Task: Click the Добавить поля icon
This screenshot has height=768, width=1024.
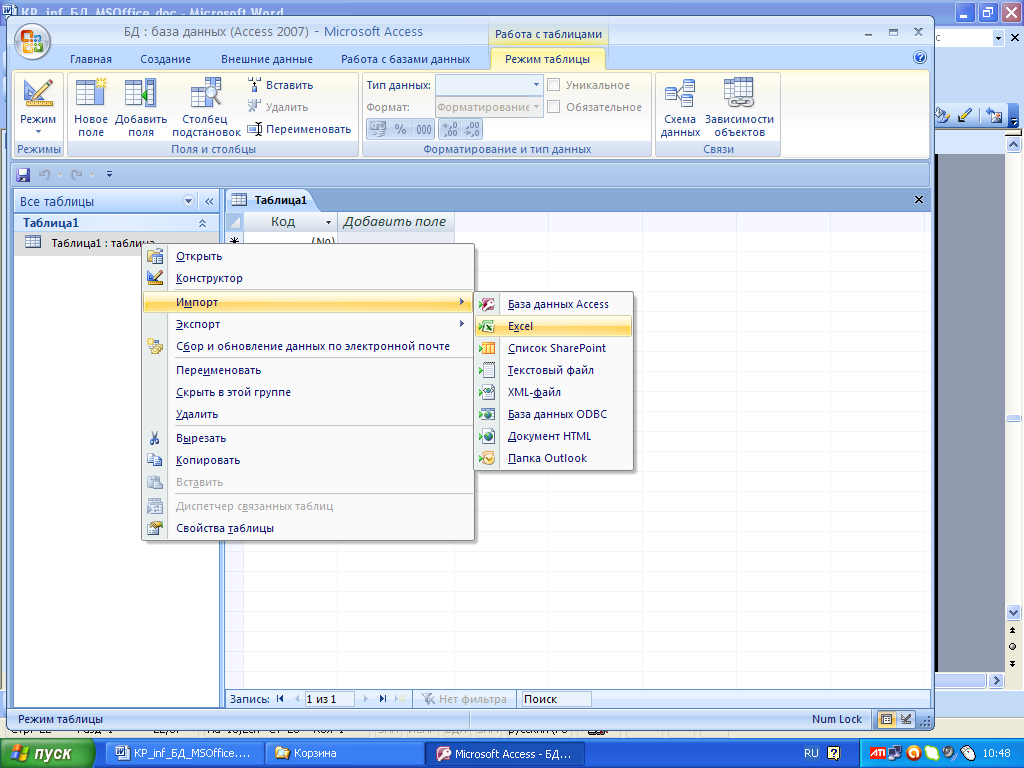Action: point(140,106)
